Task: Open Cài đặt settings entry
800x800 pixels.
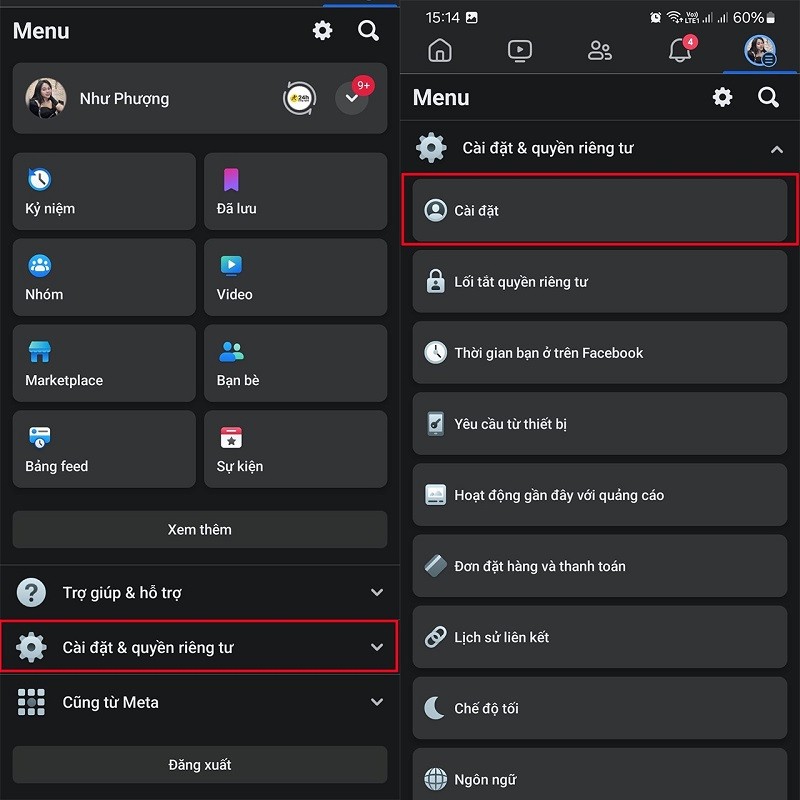Action: (x=599, y=209)
